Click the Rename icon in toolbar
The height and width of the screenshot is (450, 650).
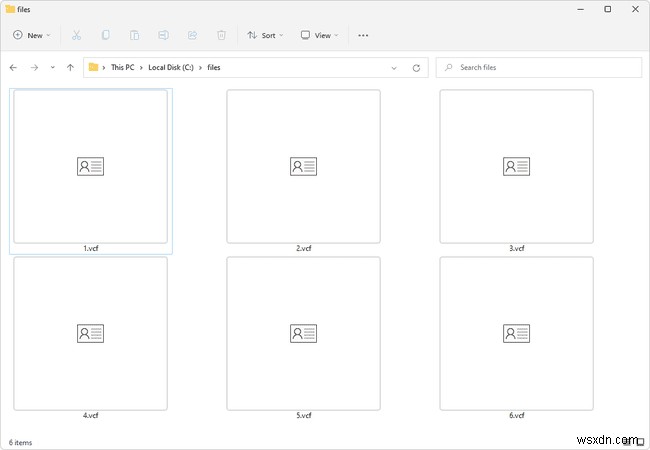(163, 35)
